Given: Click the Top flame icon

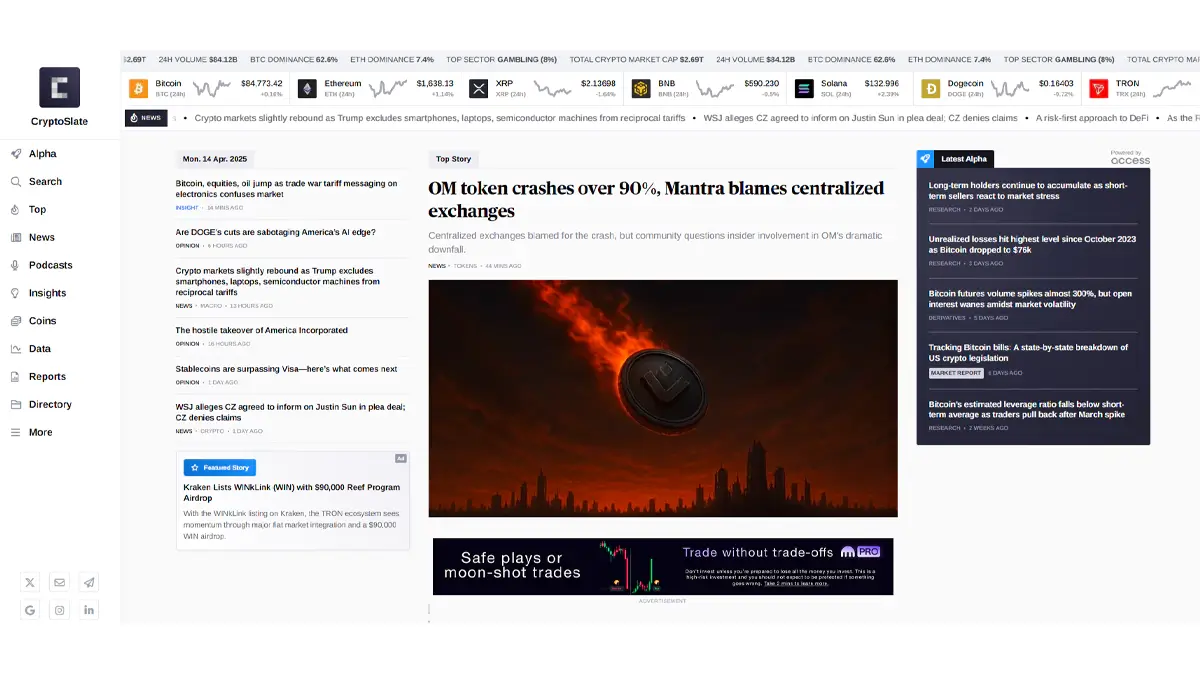Looking at the screenshot, I should (16, 210).
